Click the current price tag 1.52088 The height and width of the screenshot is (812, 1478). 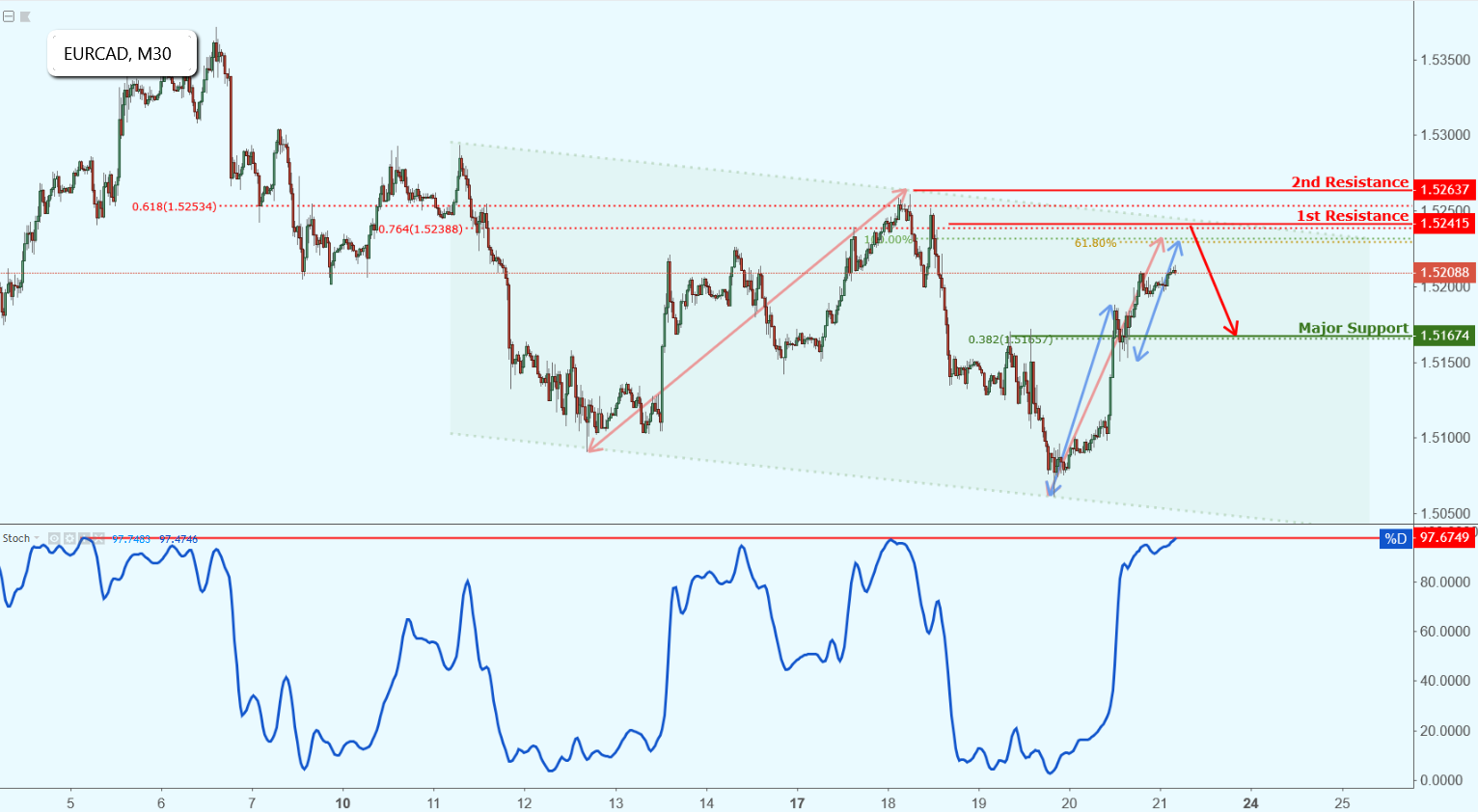pos(1444,272)
